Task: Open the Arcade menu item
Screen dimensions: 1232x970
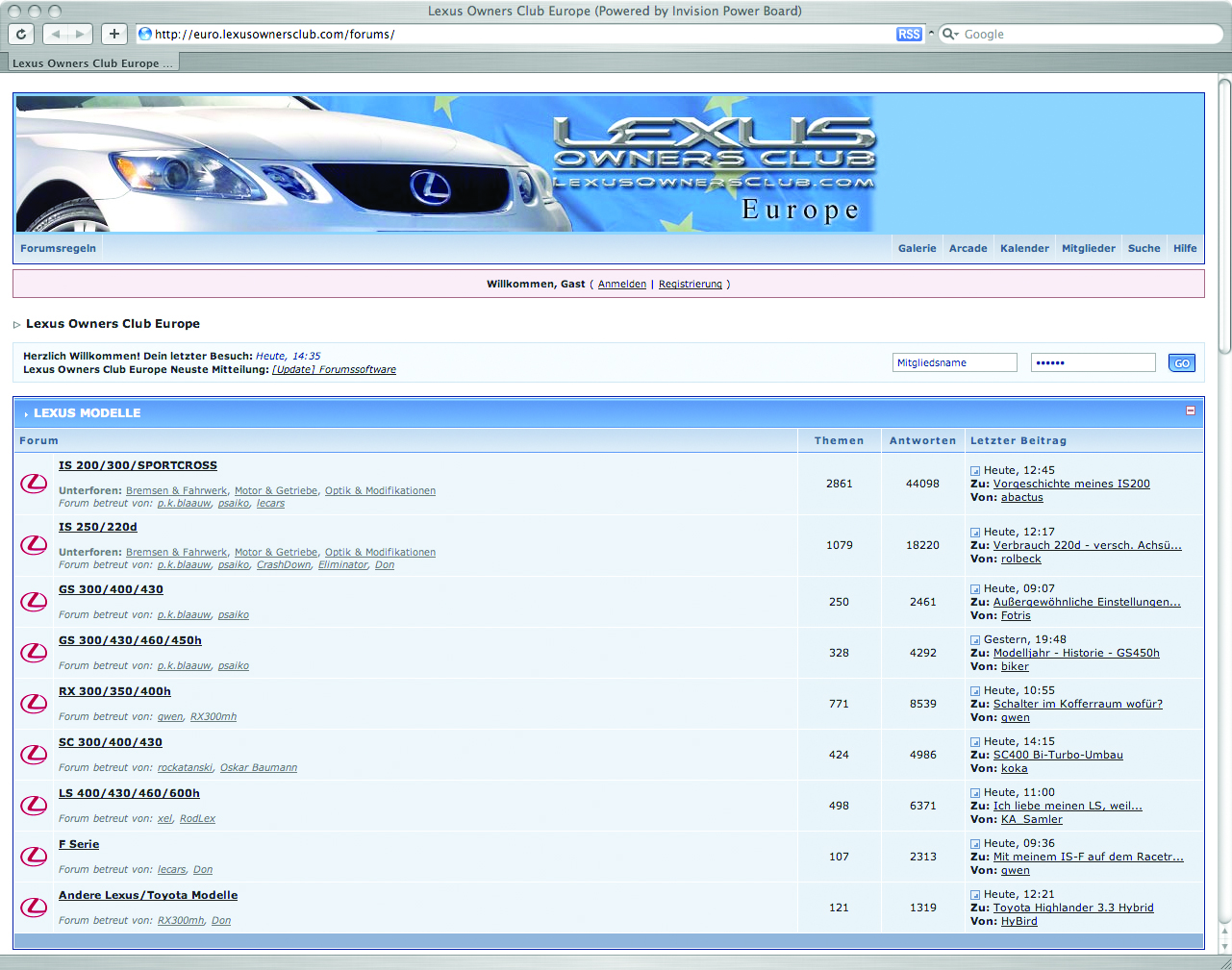Action: pos(968,248)
